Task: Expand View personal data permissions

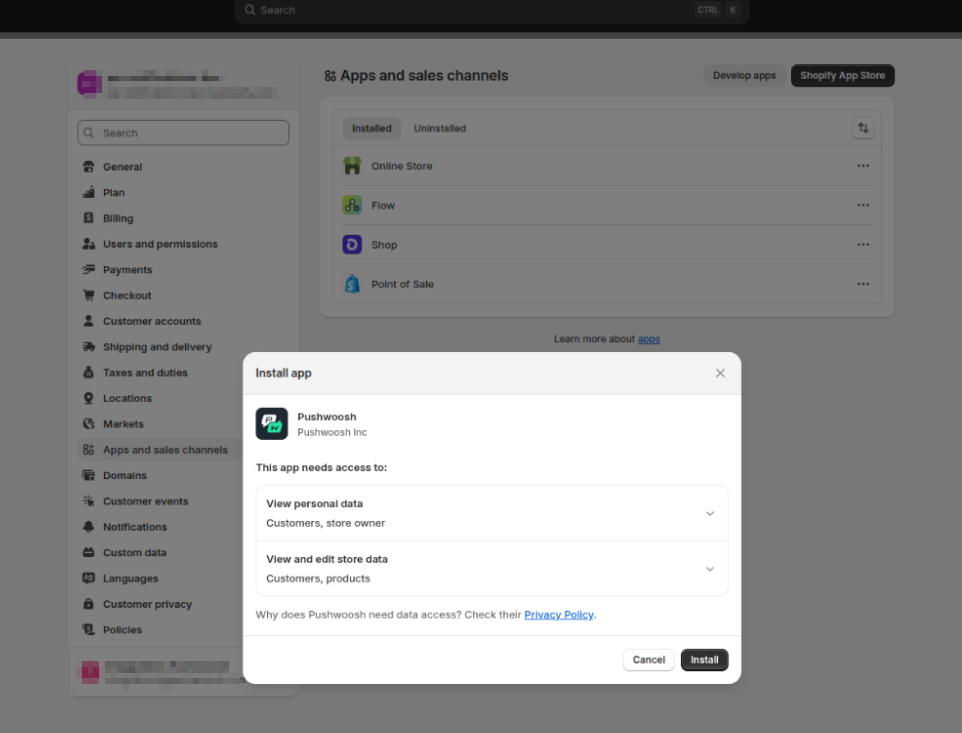Action: (x=492, y=513)
